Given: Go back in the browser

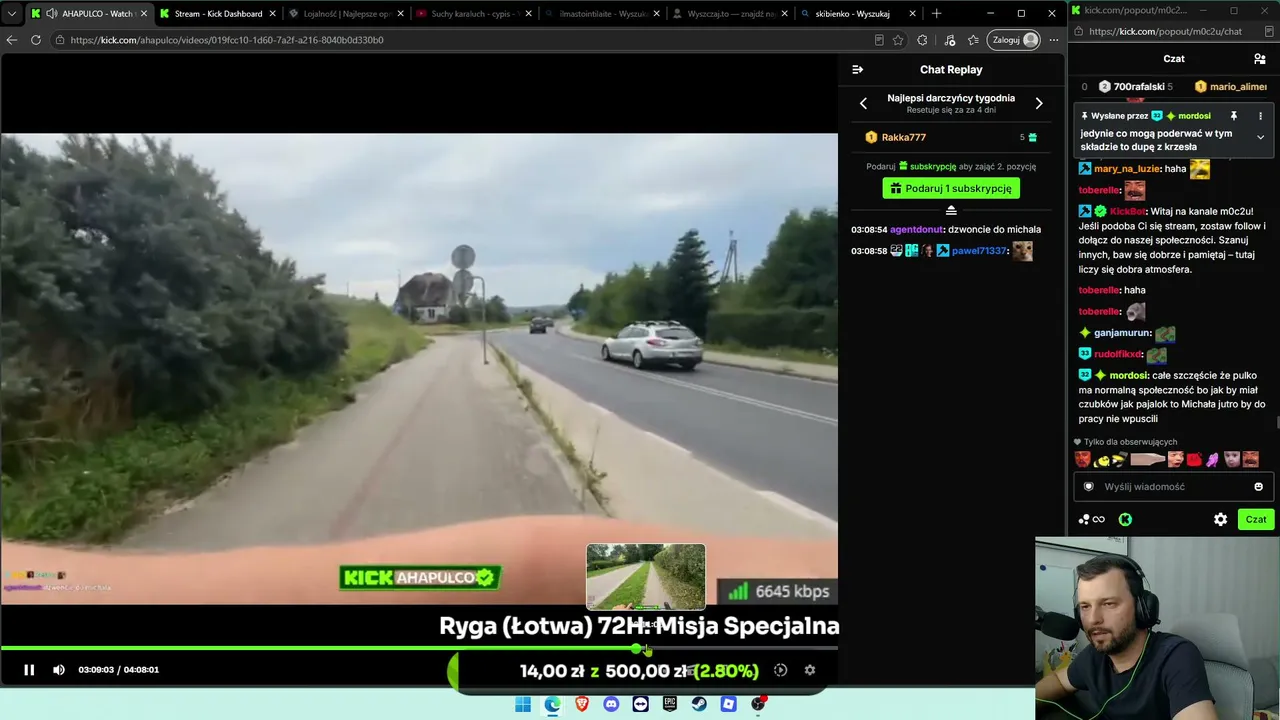Looking at the screenshot, I should 12,40.
